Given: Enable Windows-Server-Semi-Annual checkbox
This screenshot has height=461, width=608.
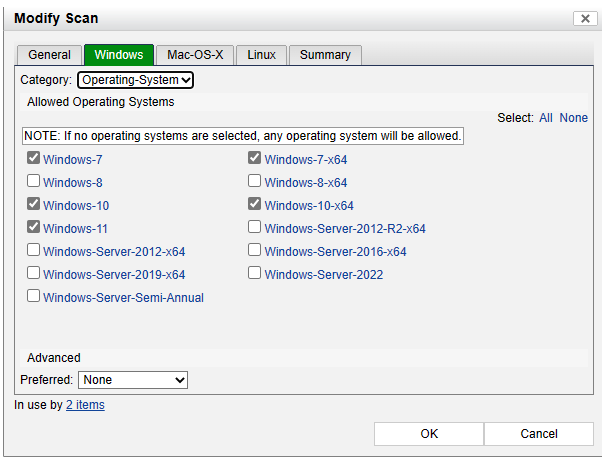Looking at the screenshot, I should coord(34,297).
